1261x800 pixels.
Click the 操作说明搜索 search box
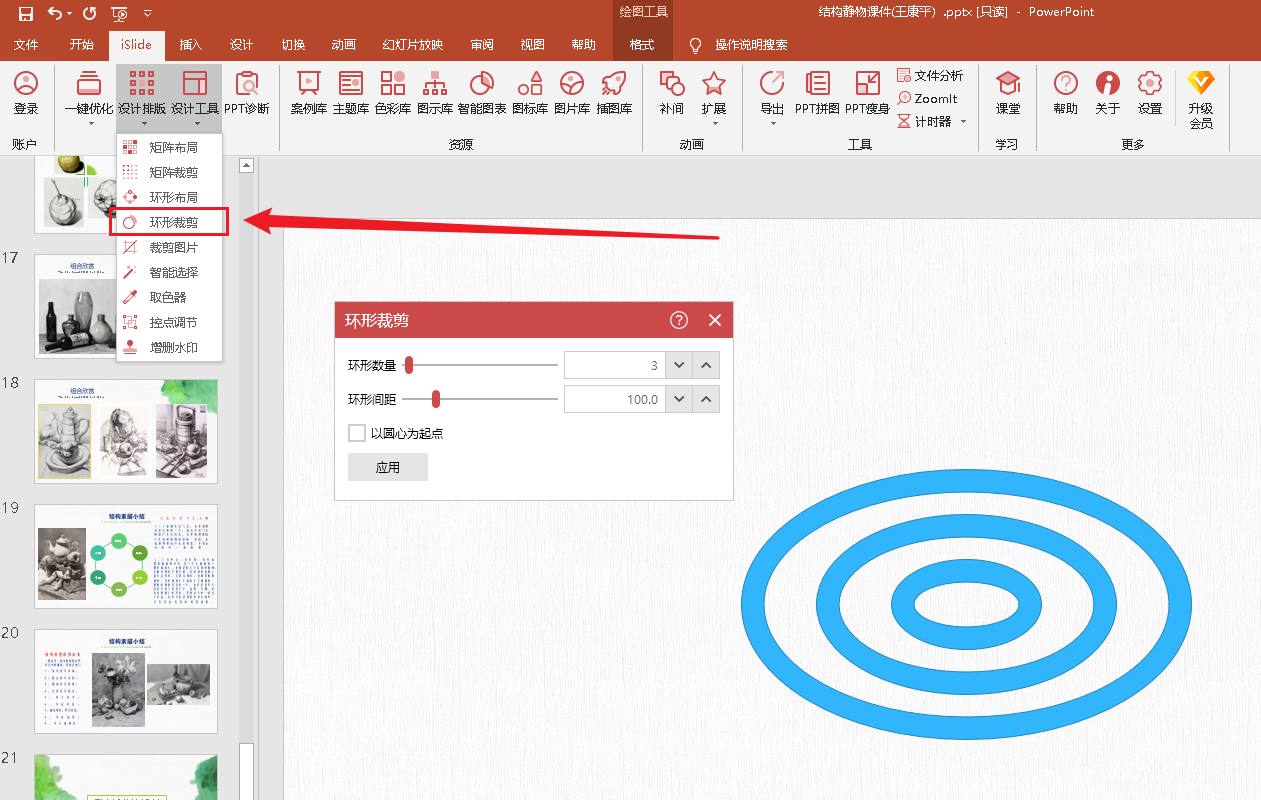point(751,45)
